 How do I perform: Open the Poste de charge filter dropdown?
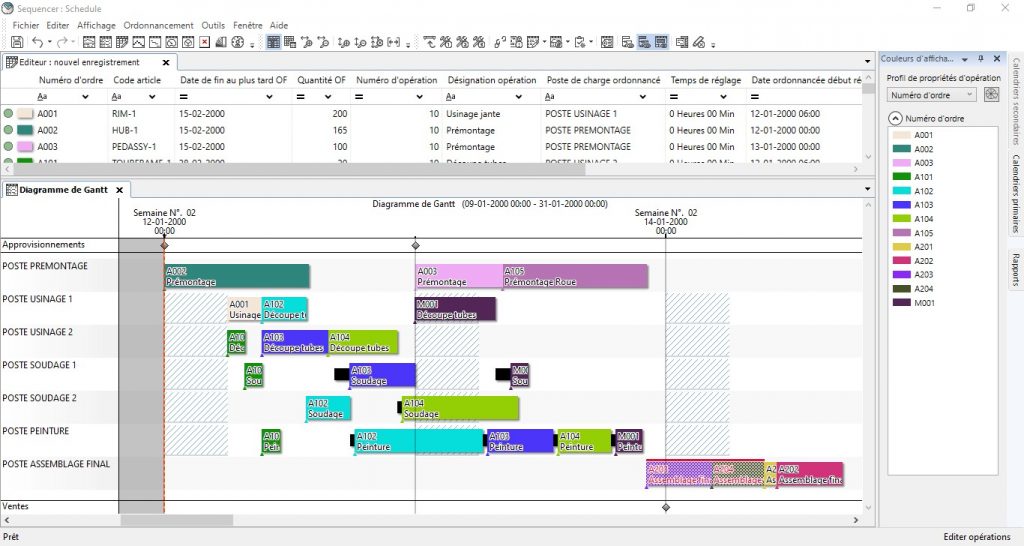(x=643, y=97)
